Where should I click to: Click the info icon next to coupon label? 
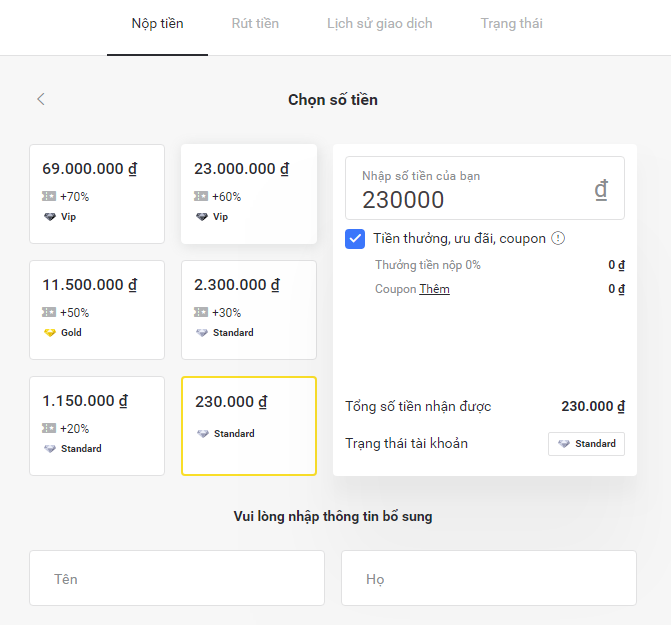(x=558, y=238)
